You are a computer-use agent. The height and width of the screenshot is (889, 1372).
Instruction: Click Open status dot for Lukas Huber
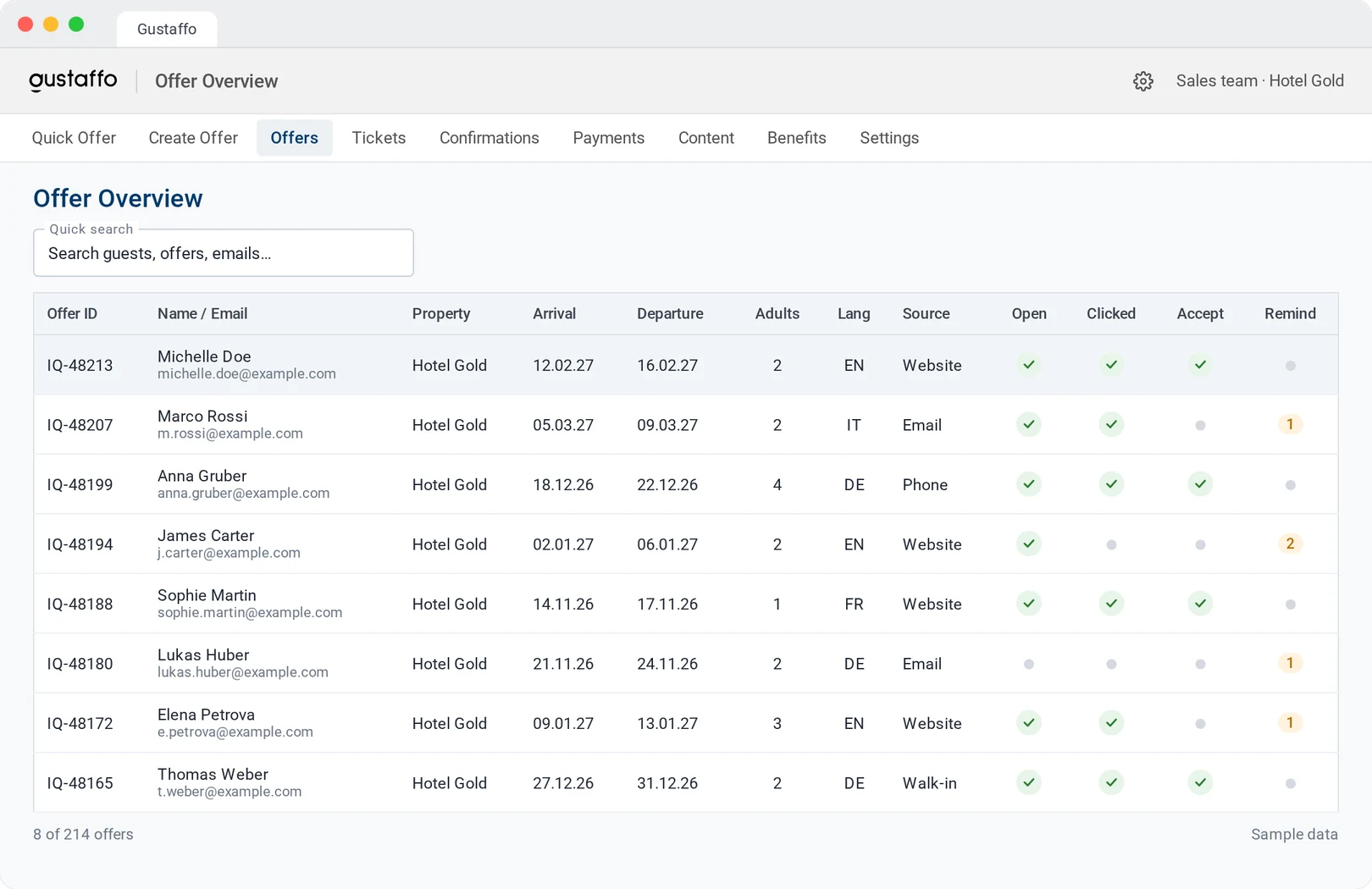point(1029,664)
